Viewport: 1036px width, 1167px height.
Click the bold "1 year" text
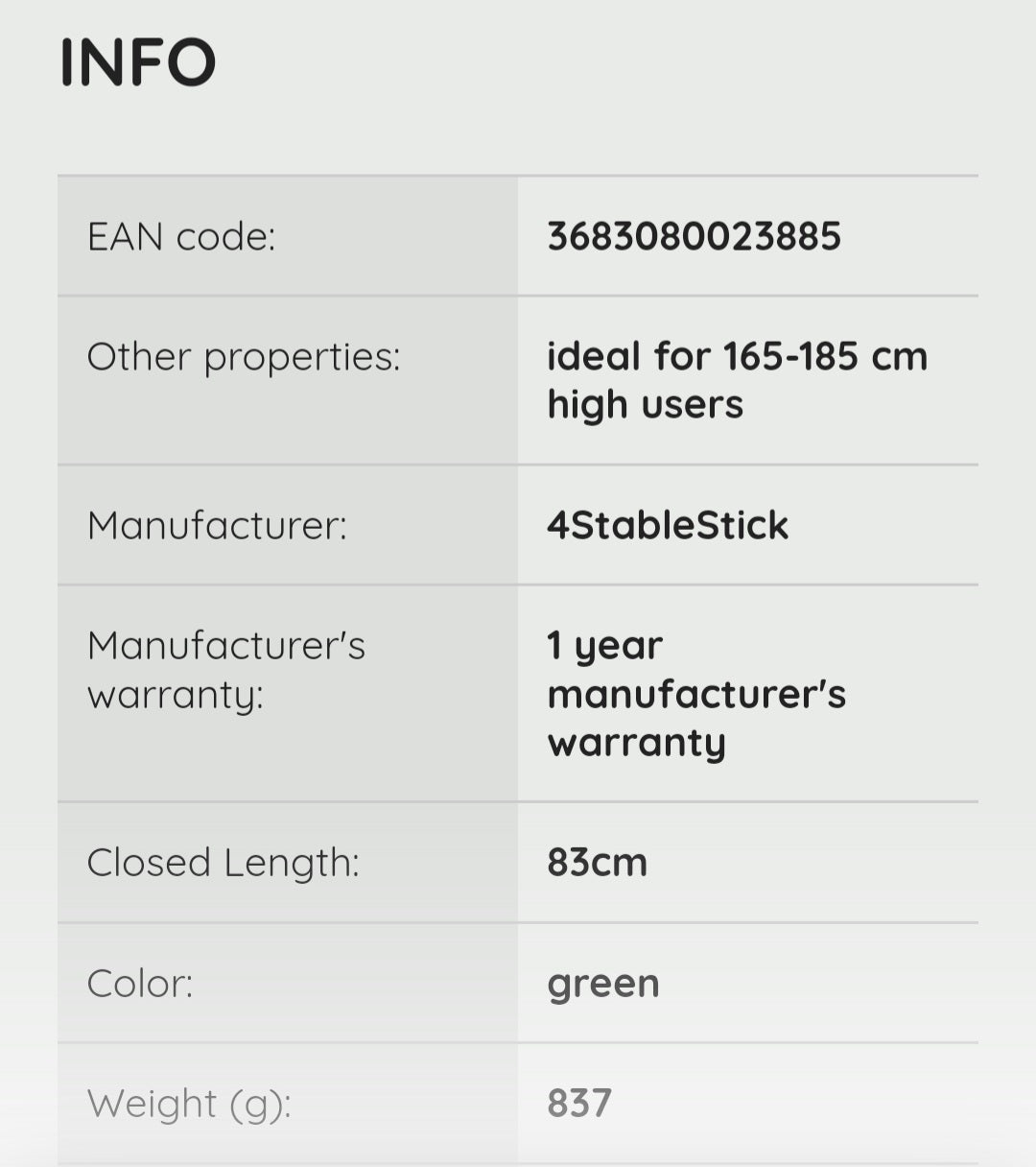pyautogui.click(x=604, y=646)
